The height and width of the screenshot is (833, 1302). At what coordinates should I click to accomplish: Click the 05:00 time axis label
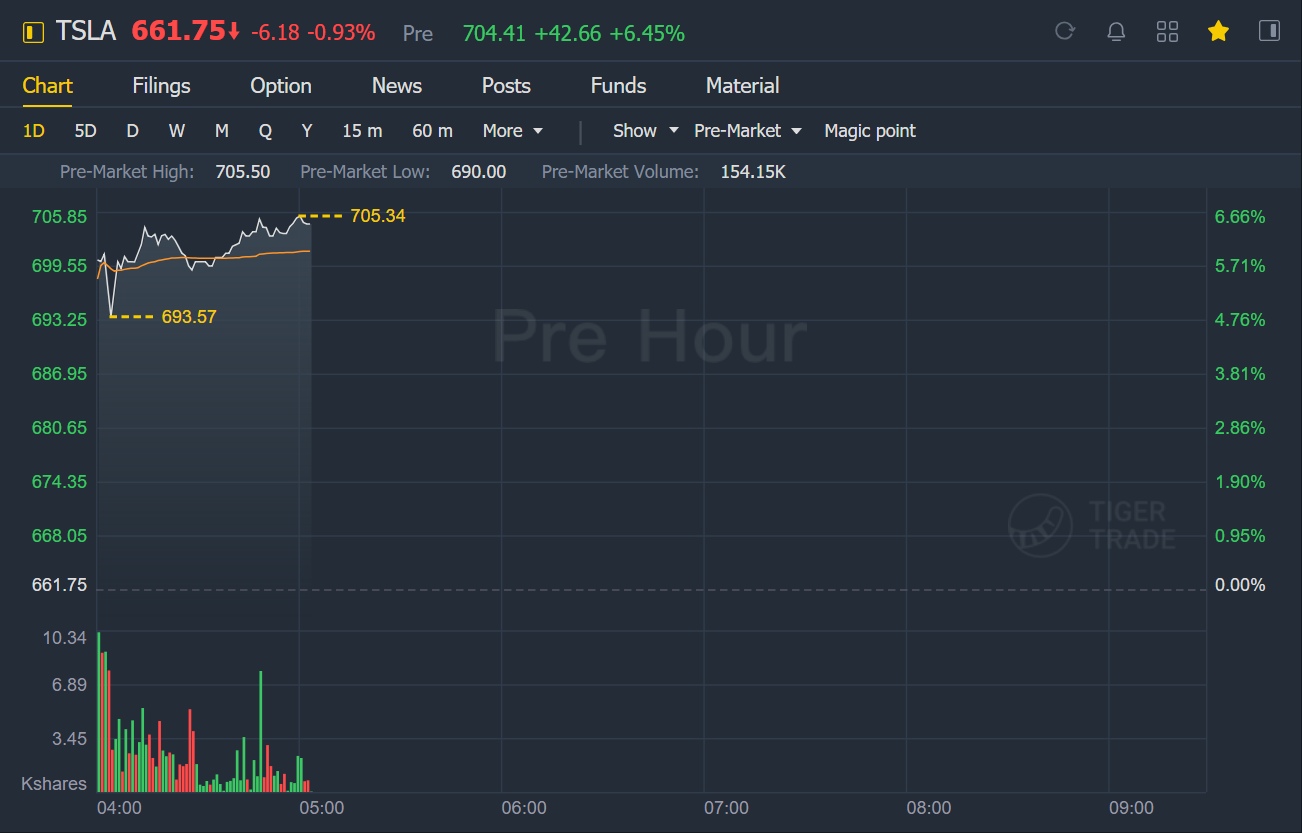pos(322,808)
